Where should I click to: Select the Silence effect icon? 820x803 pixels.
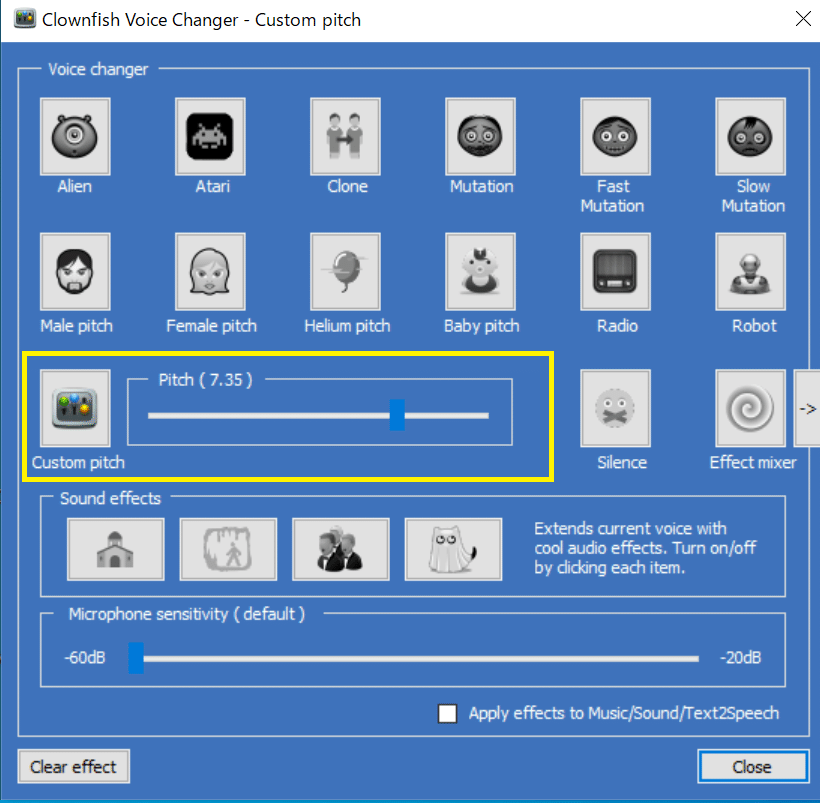click(x=615, y=408)
